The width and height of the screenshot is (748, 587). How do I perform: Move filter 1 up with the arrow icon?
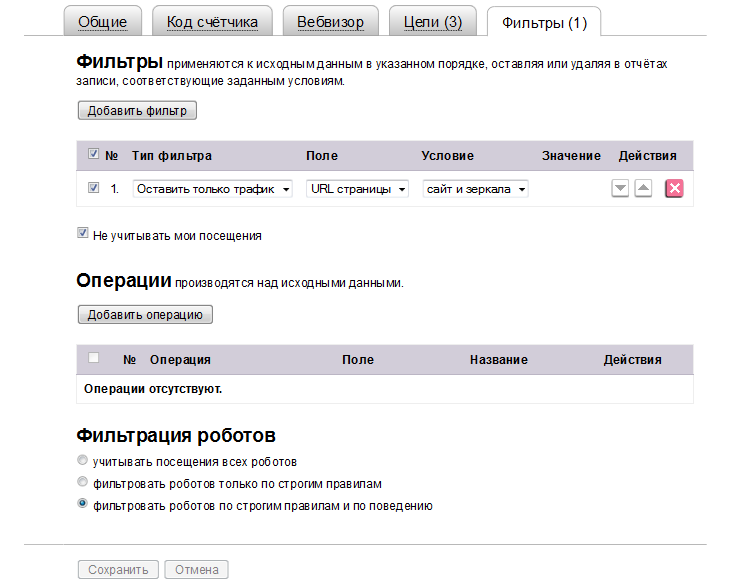click(644, 189)
